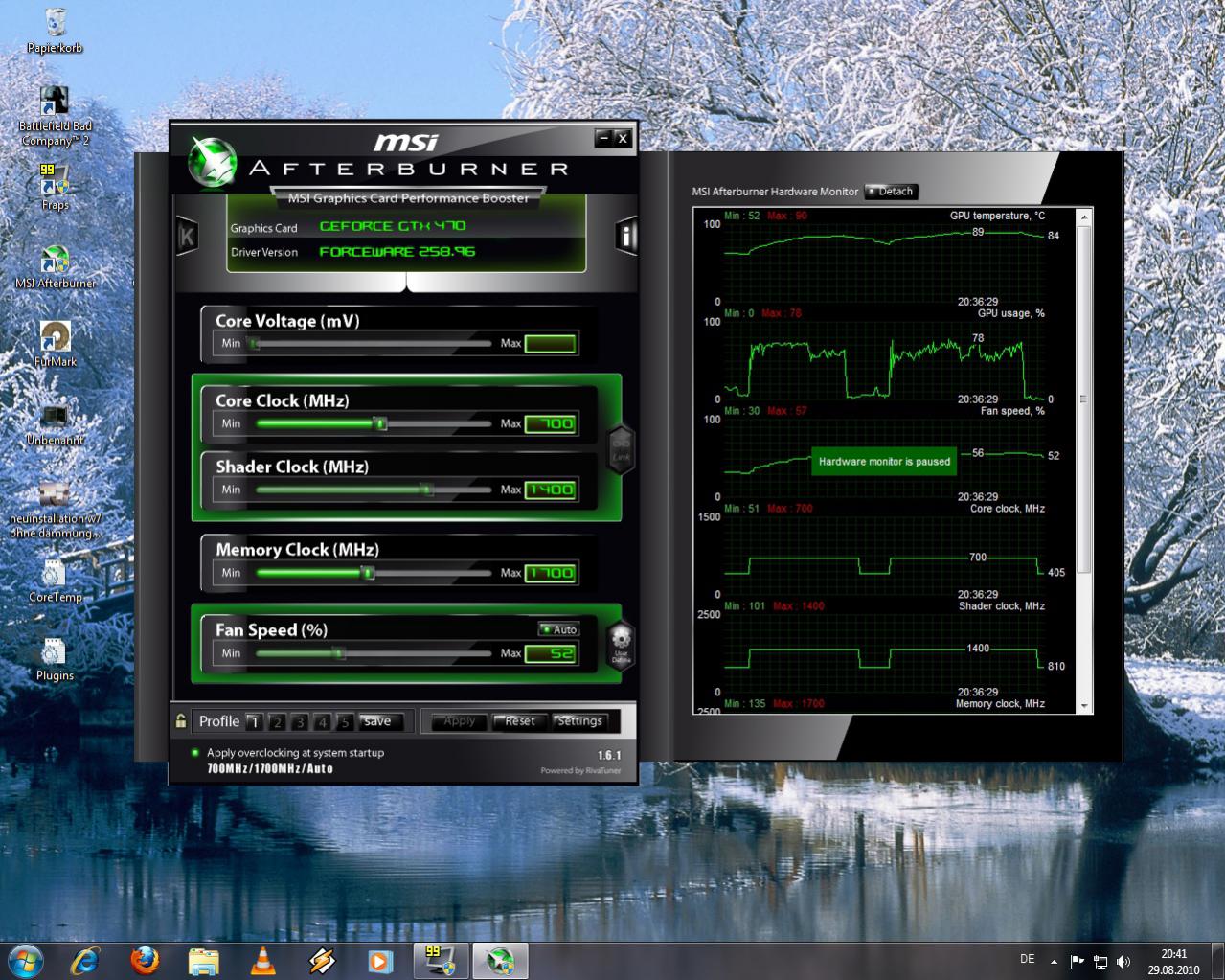Click the Fan Speed 52 value field
This screenshot has height=980, width=1225.
coord(551,654)
